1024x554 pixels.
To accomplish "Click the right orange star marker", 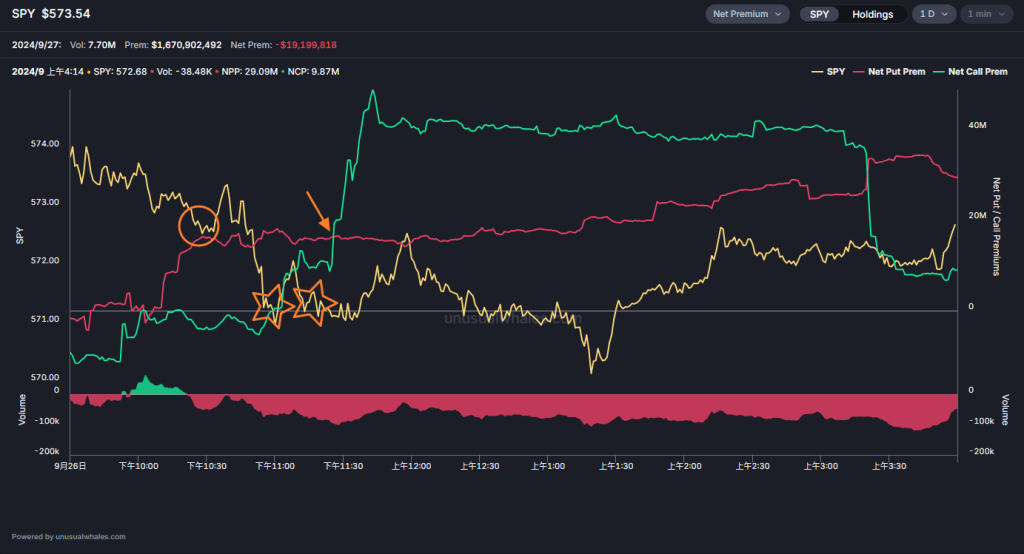I will click(315, 300).
